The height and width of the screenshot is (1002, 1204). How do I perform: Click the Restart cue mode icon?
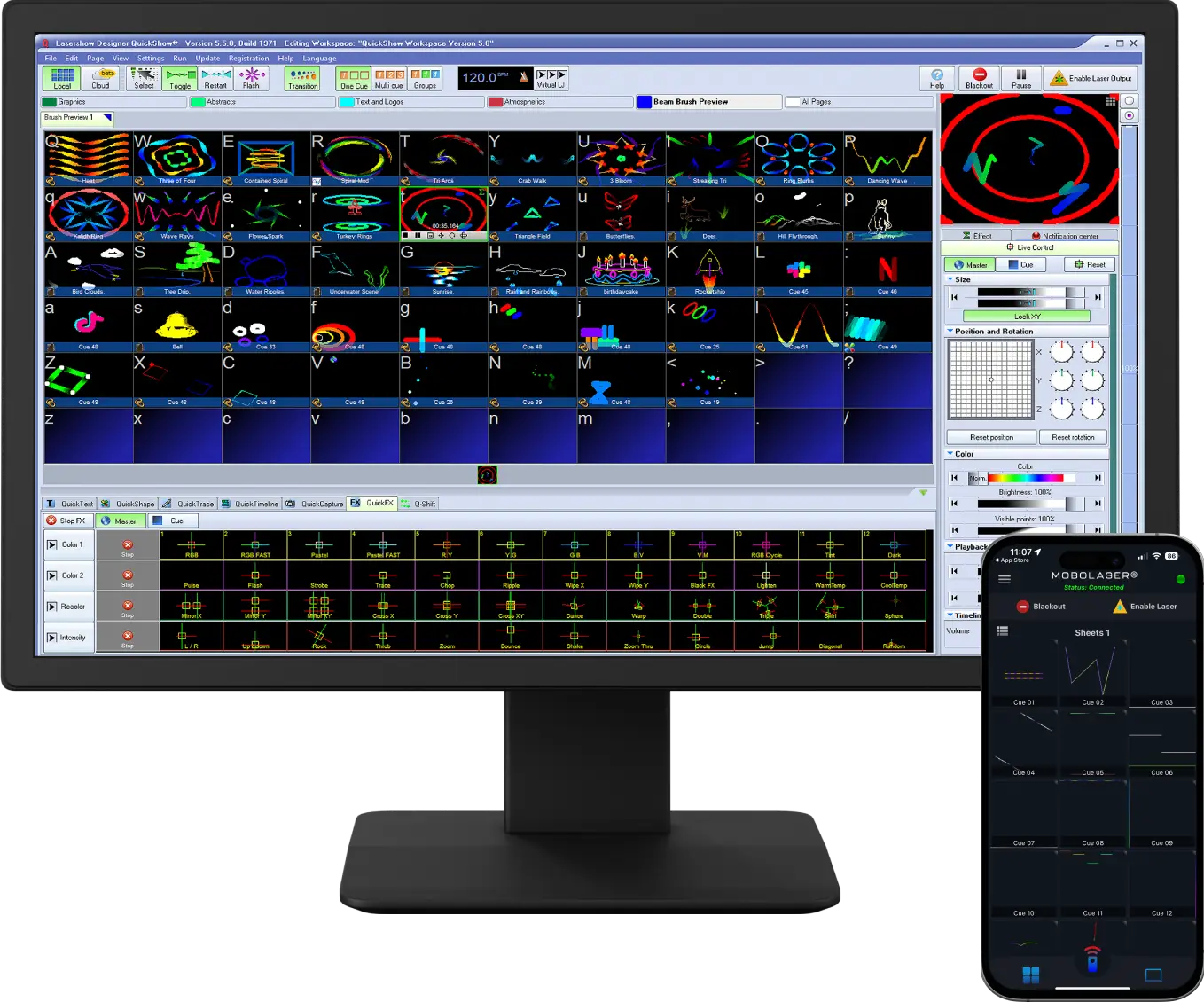(215, 78)
